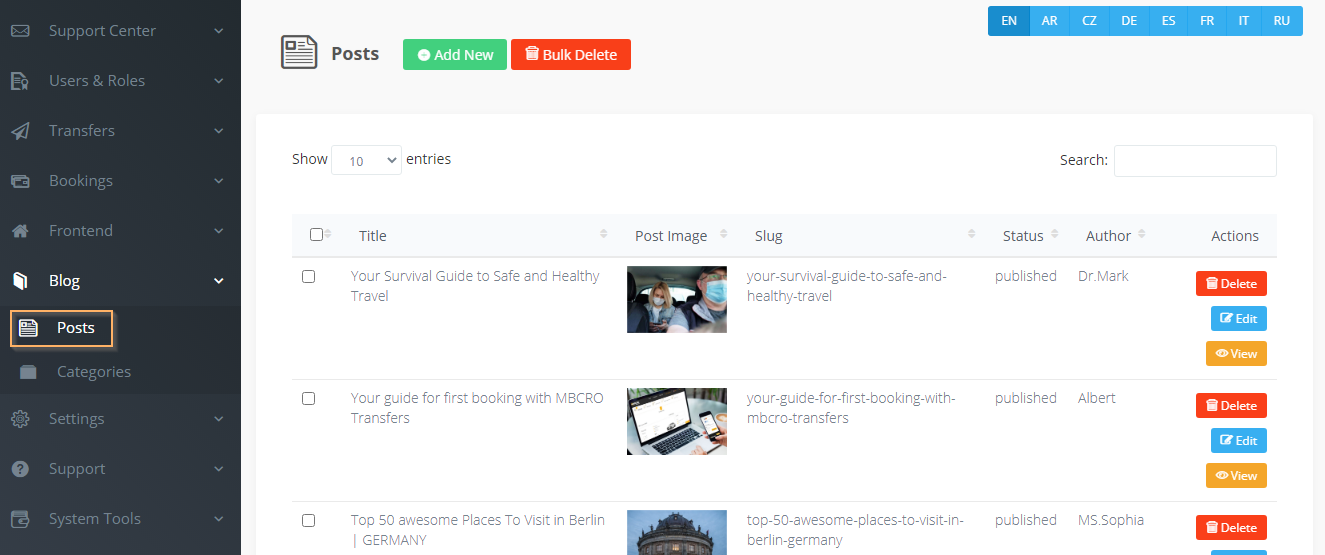Open the entries per page dropdown
Screen dimensions: 1325x555
coord(366,160)
